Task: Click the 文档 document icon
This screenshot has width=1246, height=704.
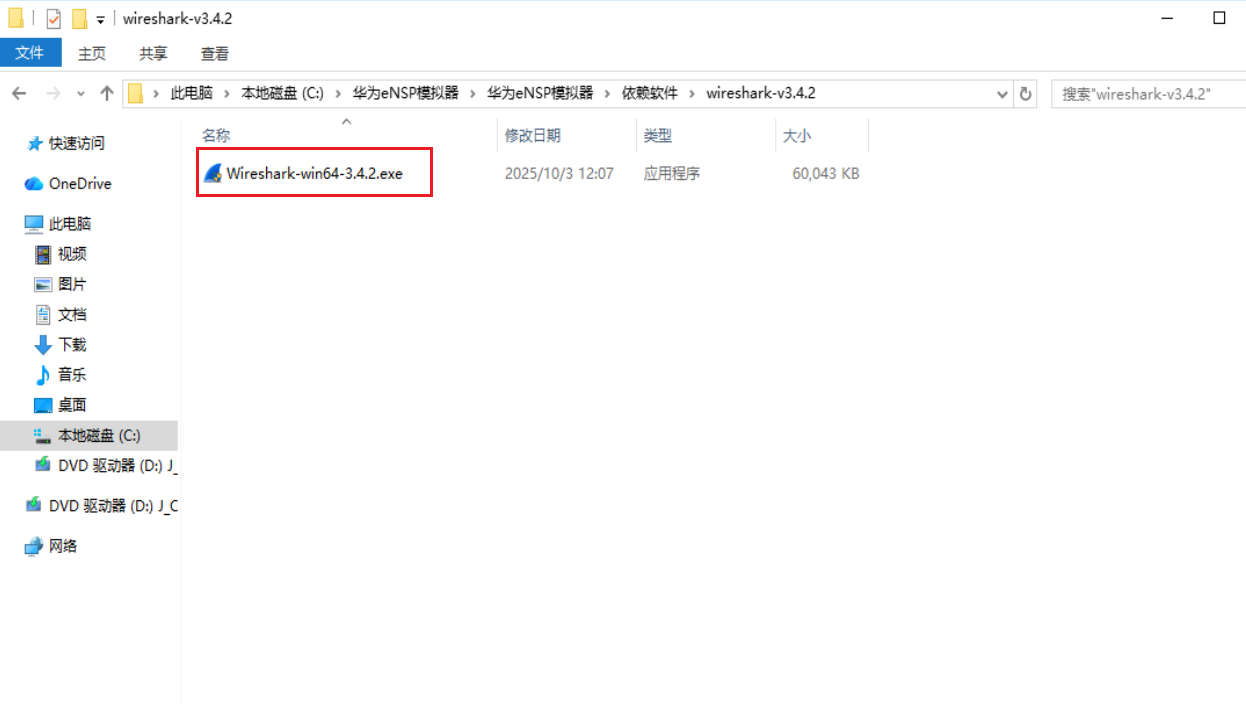Action: click(x=43, y=314)
